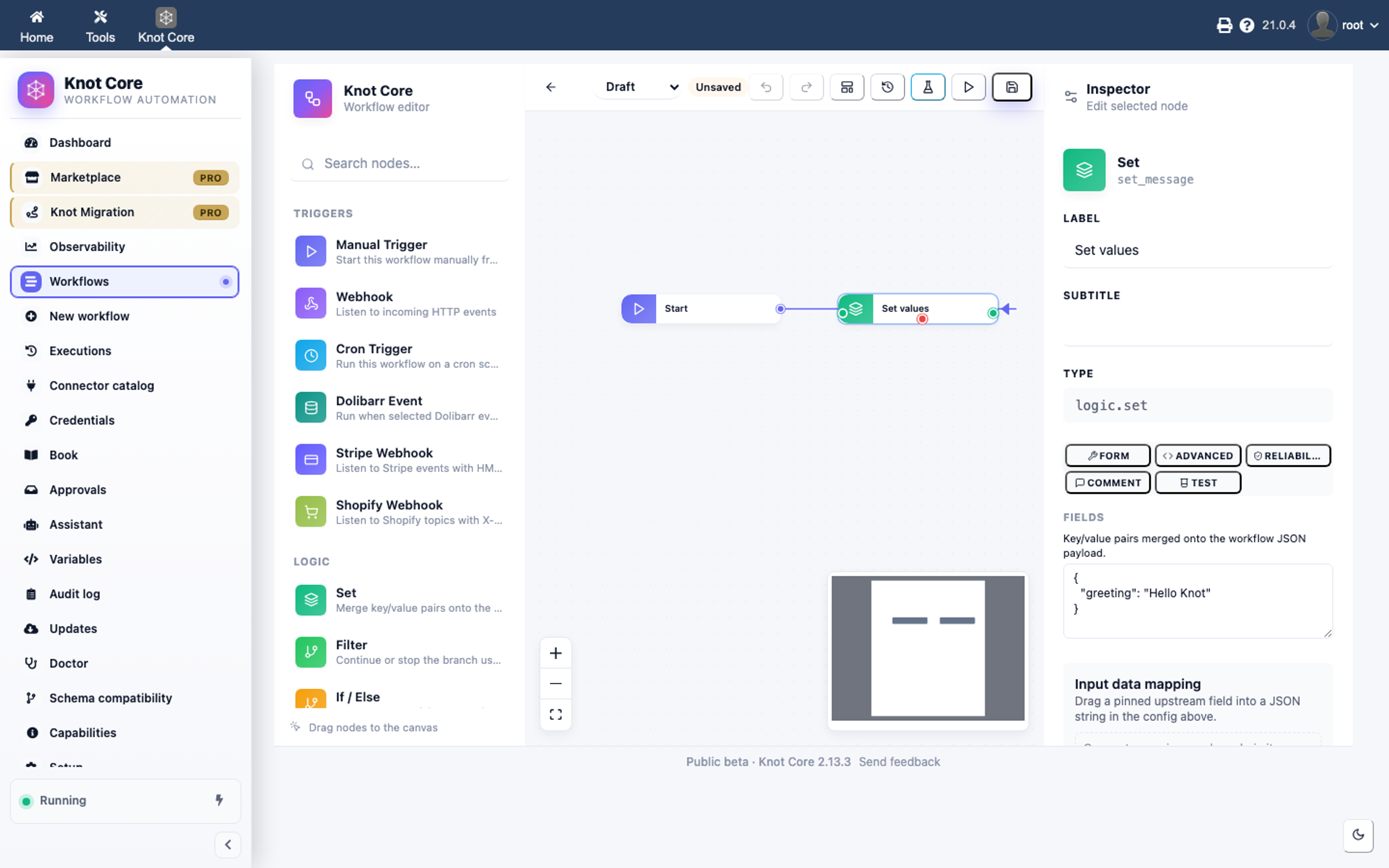Save workflow with the floppy disk icon

[x=1012, y=87]
